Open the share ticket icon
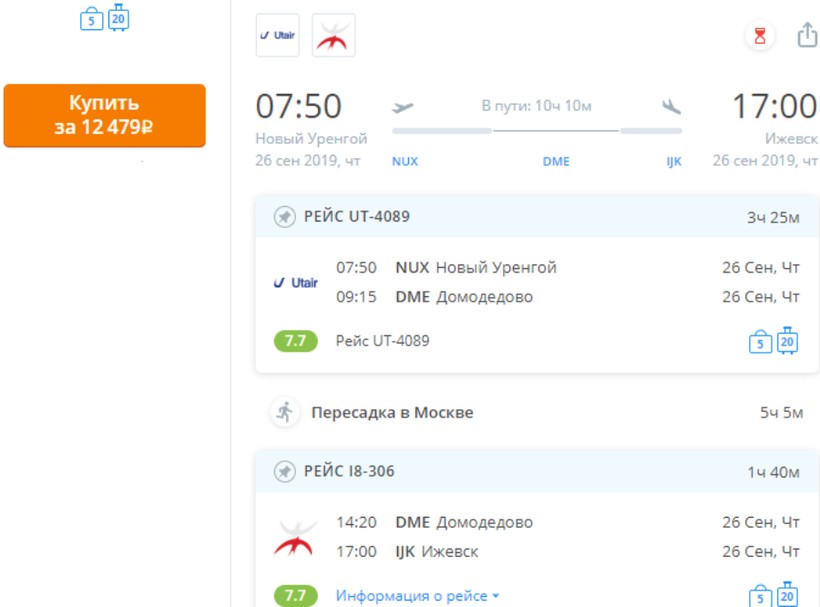This screenshot has height=607, width=820. tap(806, 36)
